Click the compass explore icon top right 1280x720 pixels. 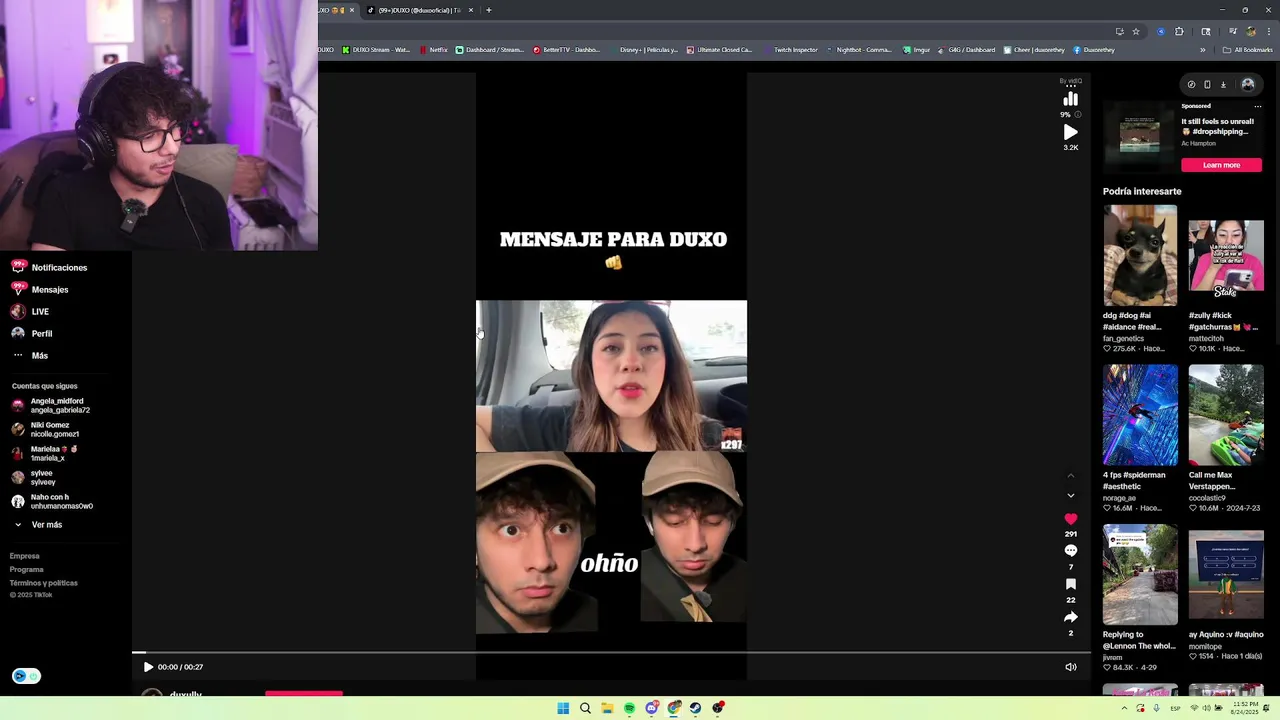(1191, 85)
